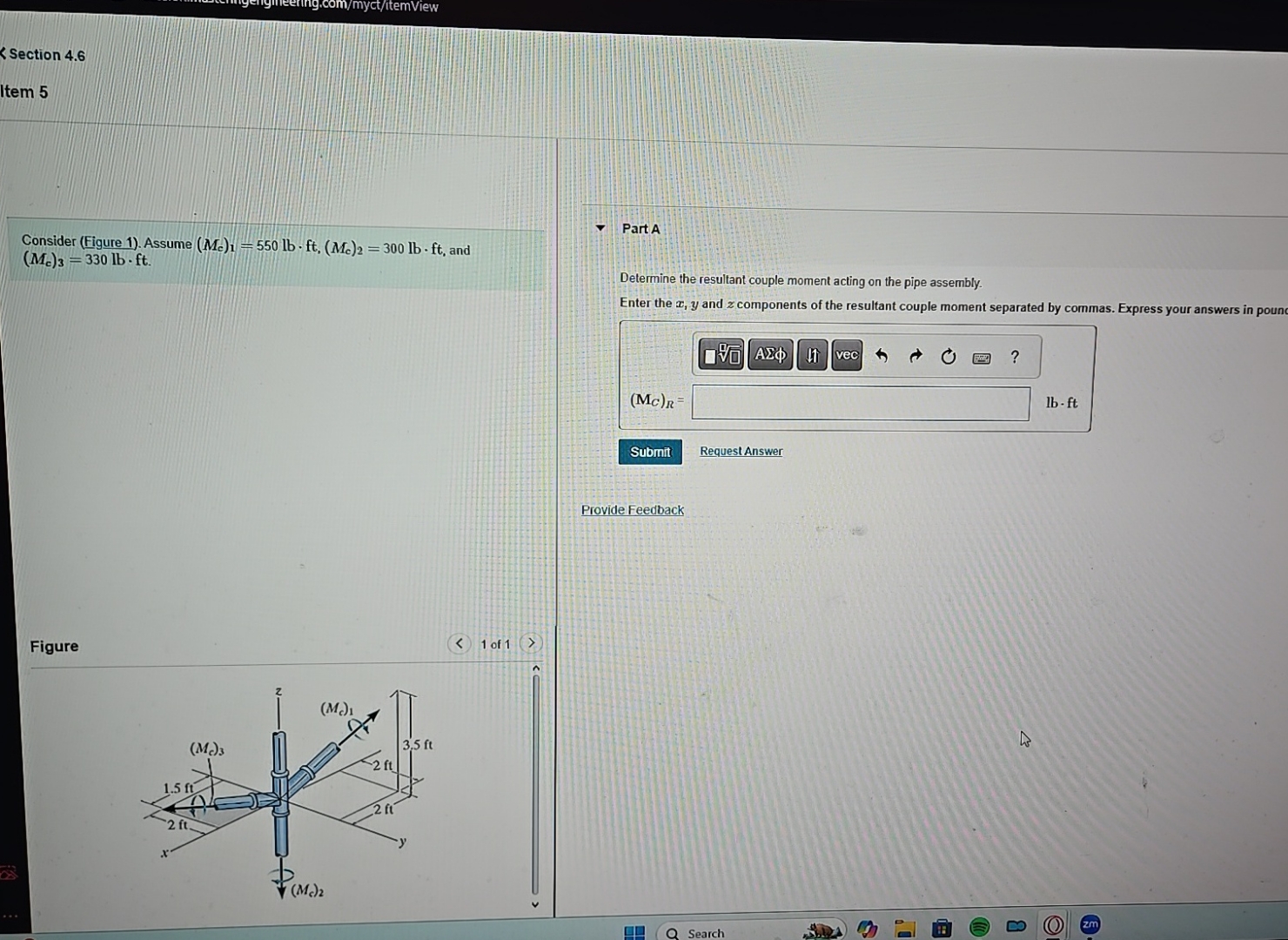Click the next figure chevron arrow
This screenshot has height=940, width=1288.
click(531, 643)
